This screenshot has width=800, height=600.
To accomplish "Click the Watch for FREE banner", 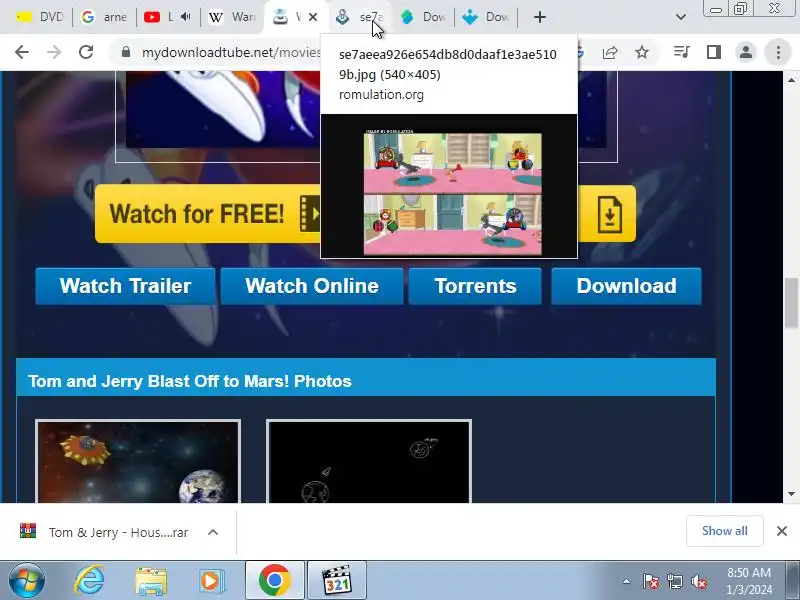I will coord(208,214).
